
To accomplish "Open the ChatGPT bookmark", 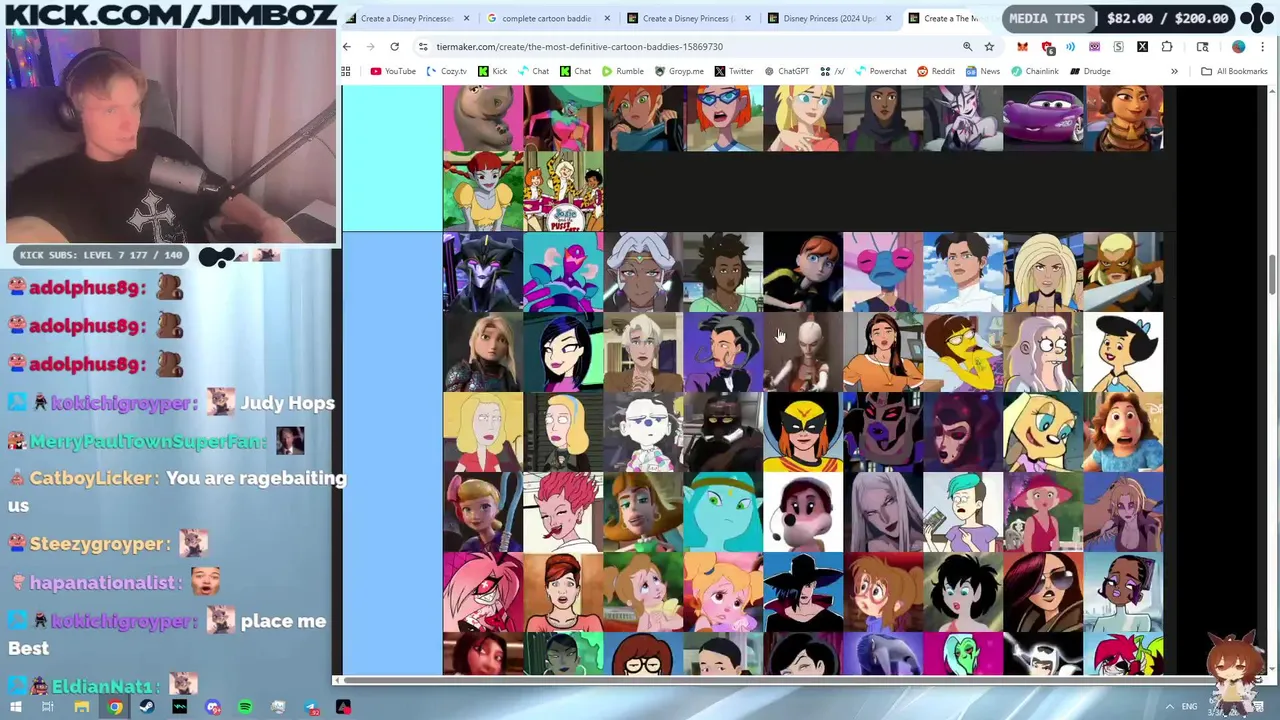I will pyautogui.click(x=786, y=71).
